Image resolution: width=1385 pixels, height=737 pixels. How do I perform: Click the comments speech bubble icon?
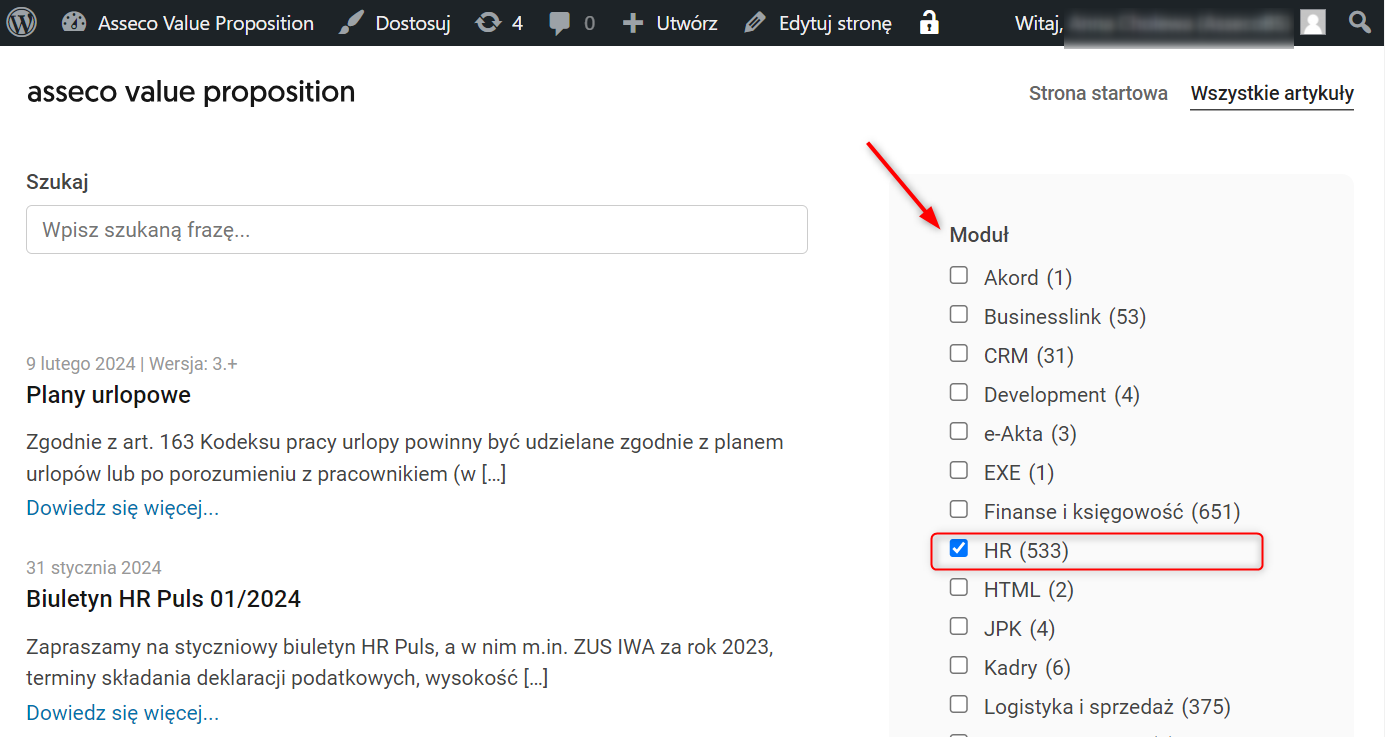click(561, 22)
